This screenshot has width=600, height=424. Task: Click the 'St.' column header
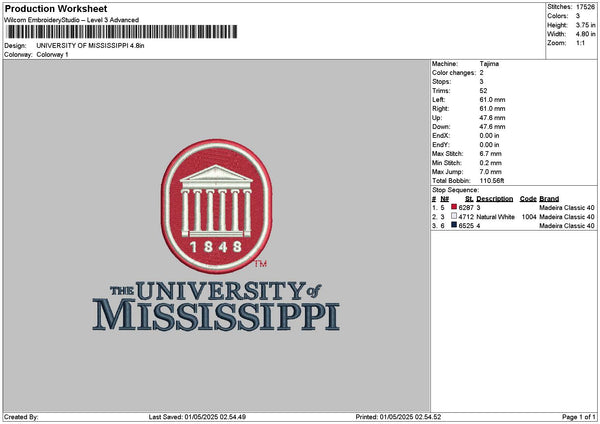[469, 199]
